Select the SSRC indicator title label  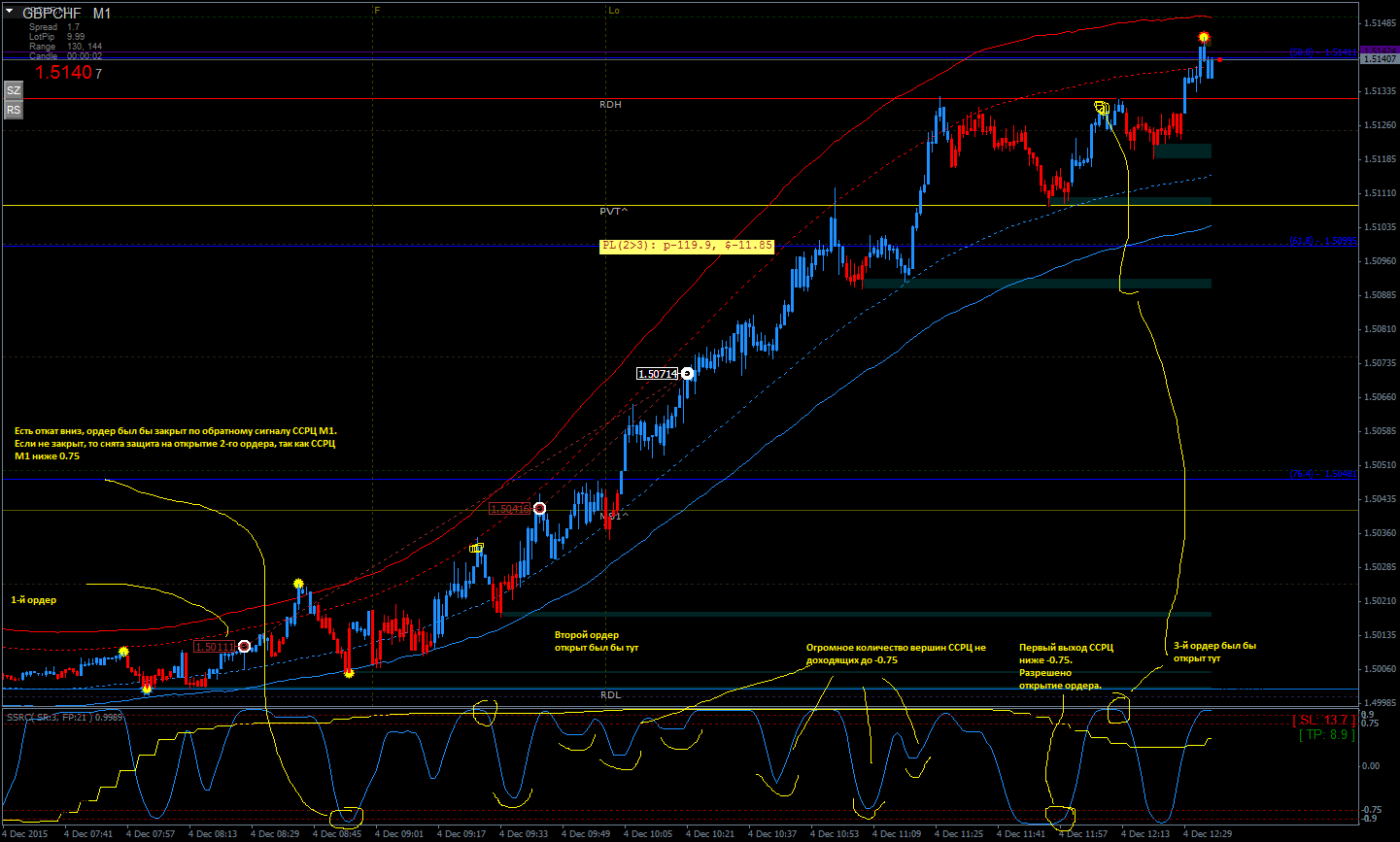(65, 717)
